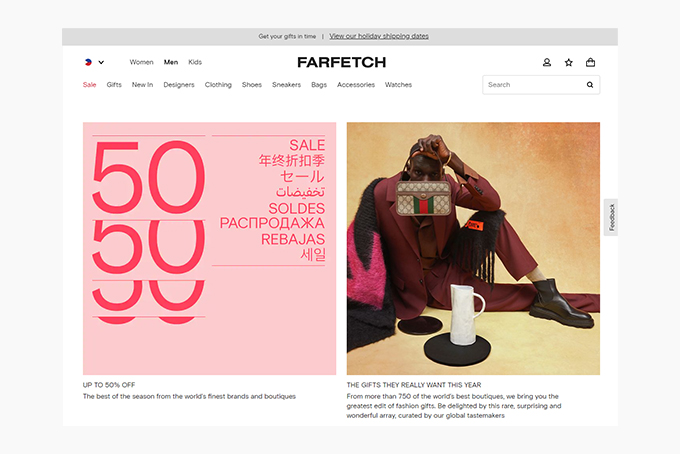
Task: Open the Sneakers menu
Action: point(286,85)
